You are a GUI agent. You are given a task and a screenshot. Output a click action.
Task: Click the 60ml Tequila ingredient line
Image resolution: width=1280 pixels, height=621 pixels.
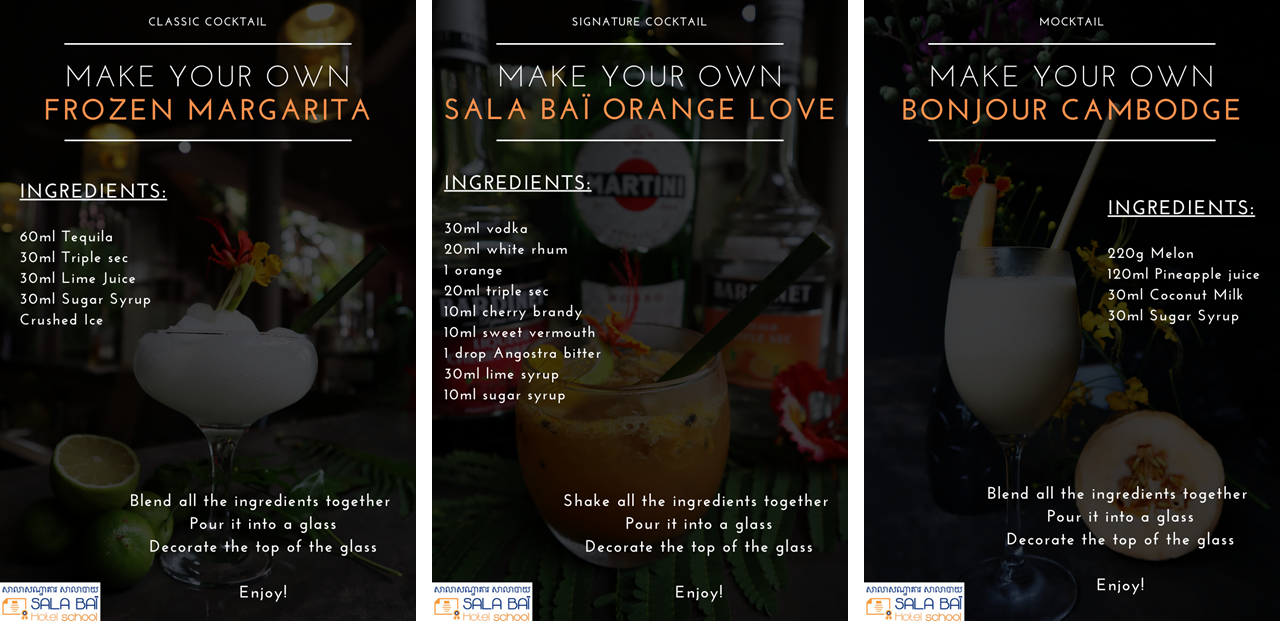pyautogui.click(x=67, y=237)
